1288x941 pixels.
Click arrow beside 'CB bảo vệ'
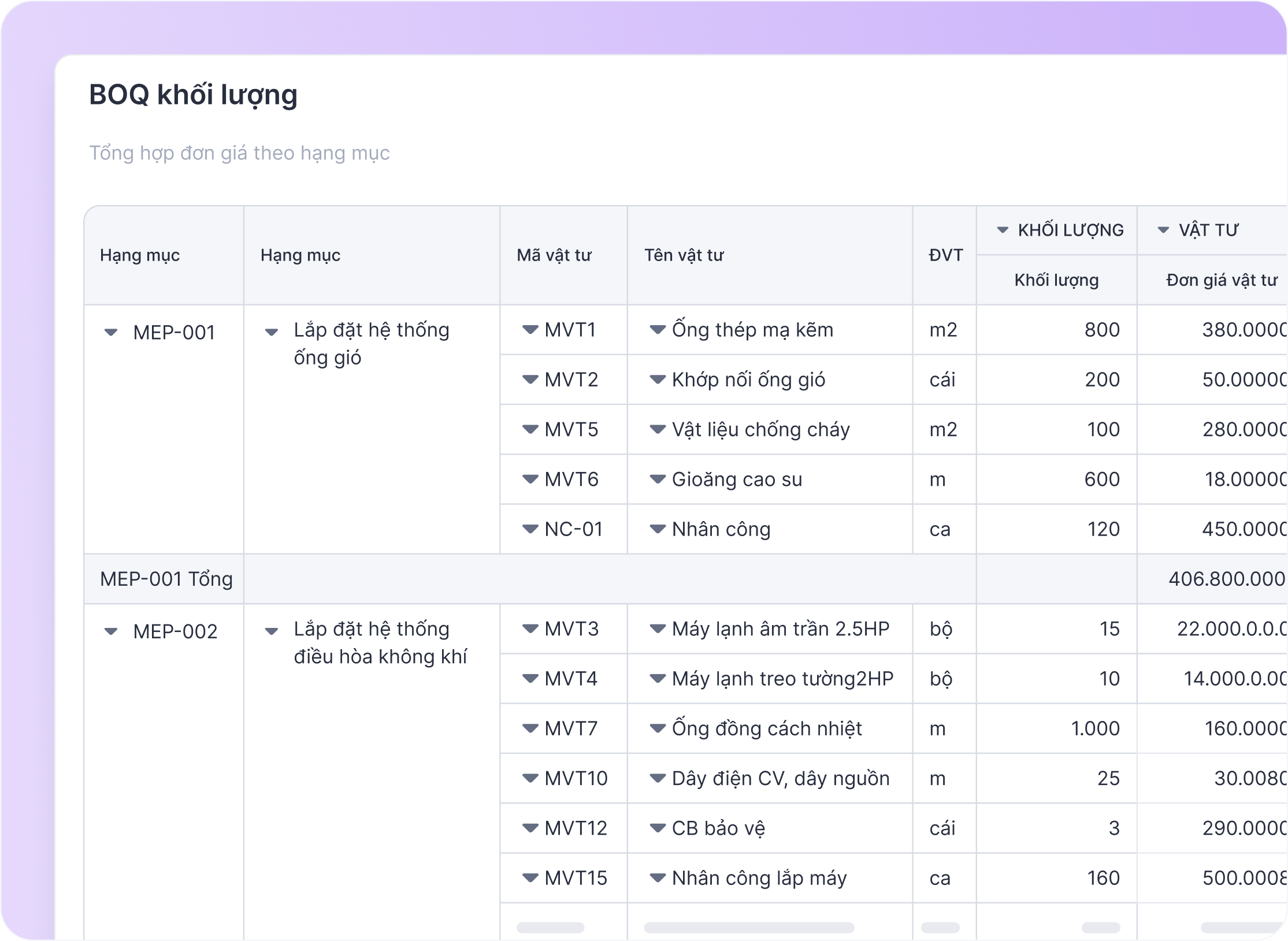coord(658,828)
